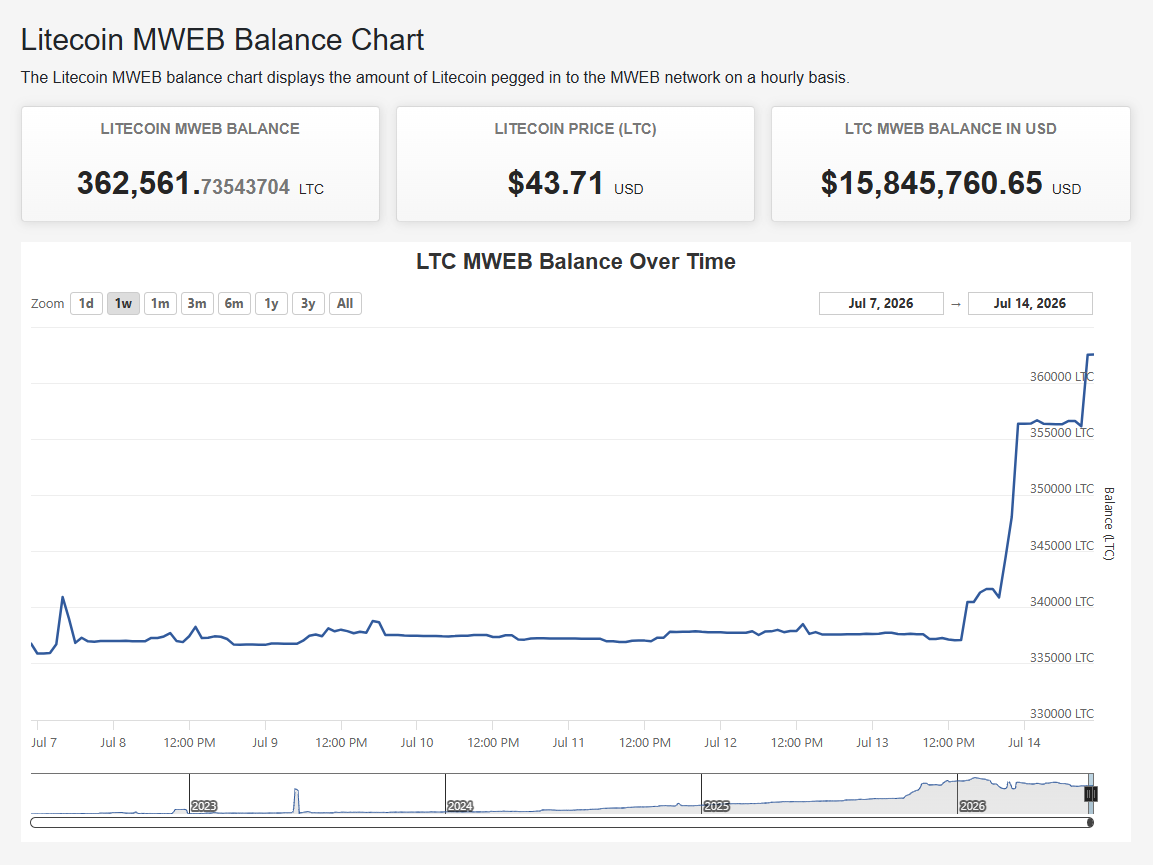Image resolution: width=1153 pixels, height=865 pixels.
Task: Click the 340000 LTC axis label
Action: (1062, 601)
